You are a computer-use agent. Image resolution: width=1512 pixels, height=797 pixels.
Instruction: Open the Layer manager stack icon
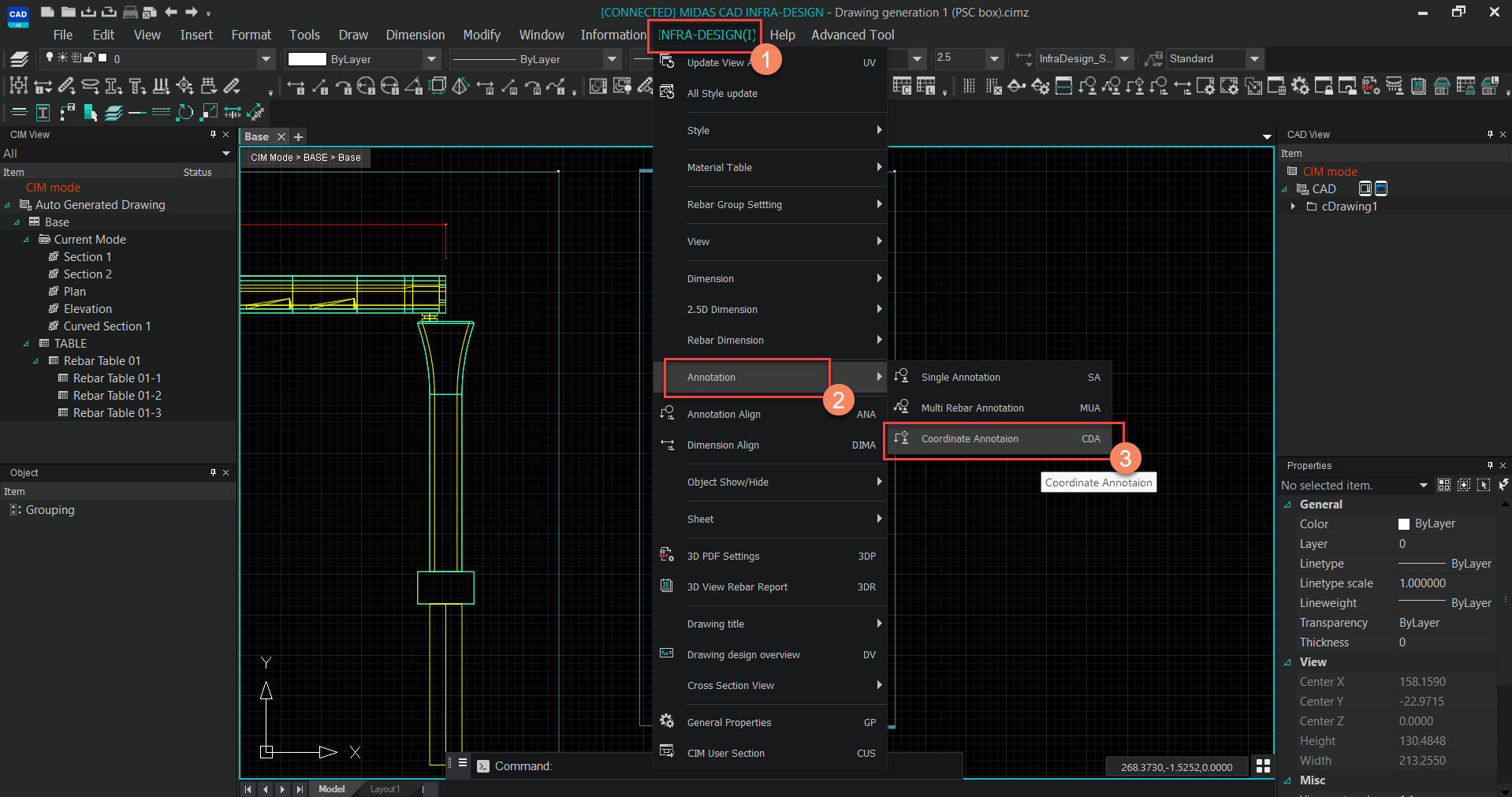coord(19,58)
